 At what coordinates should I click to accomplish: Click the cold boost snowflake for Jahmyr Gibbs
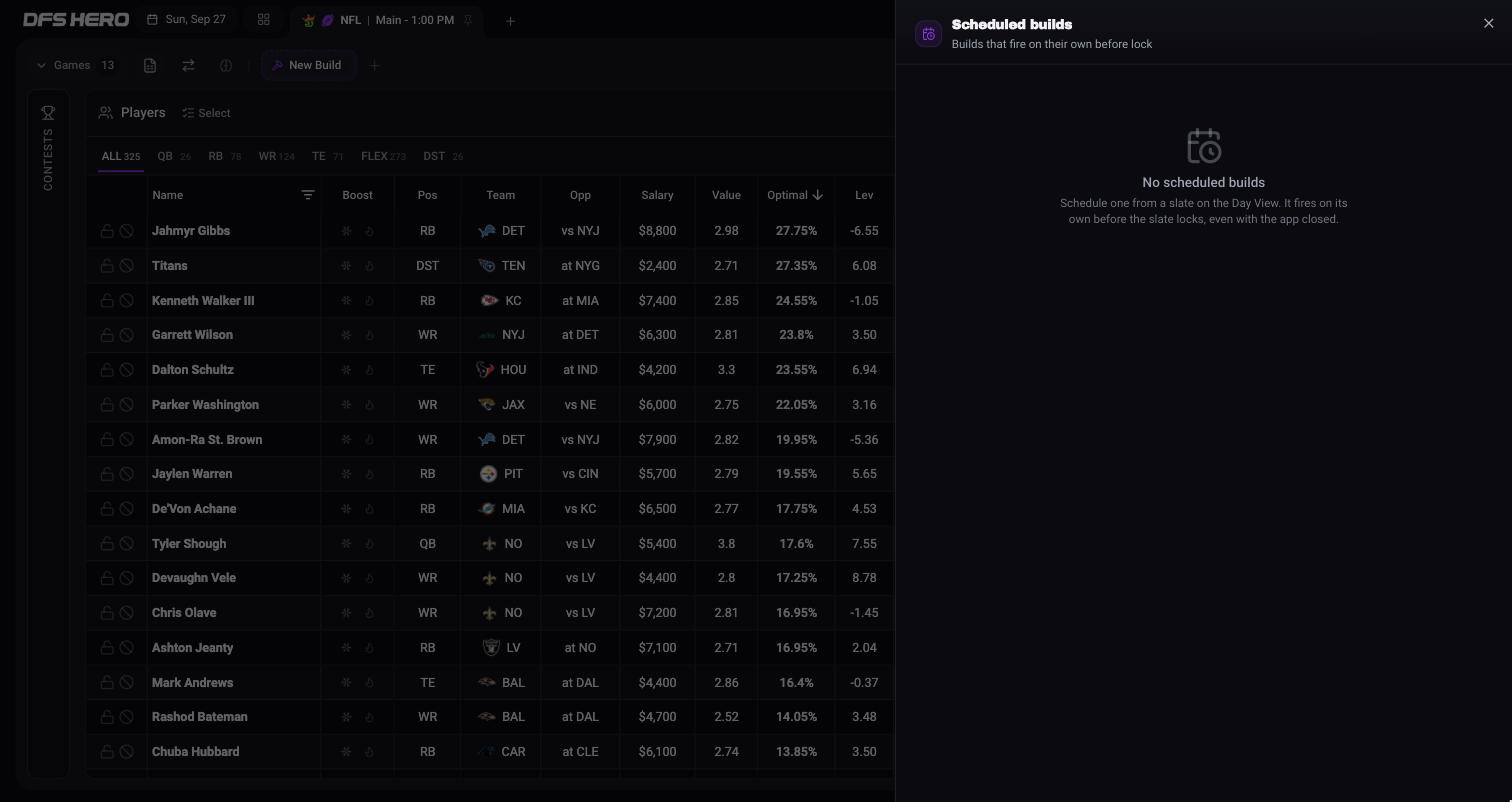point(346,231)
